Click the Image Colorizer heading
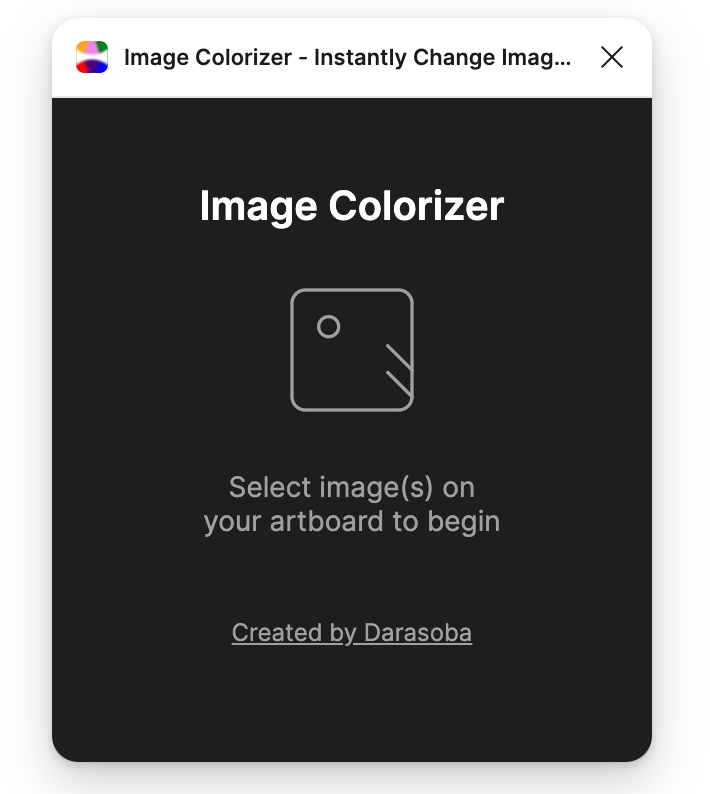710x794 pixels. [352, 206]
